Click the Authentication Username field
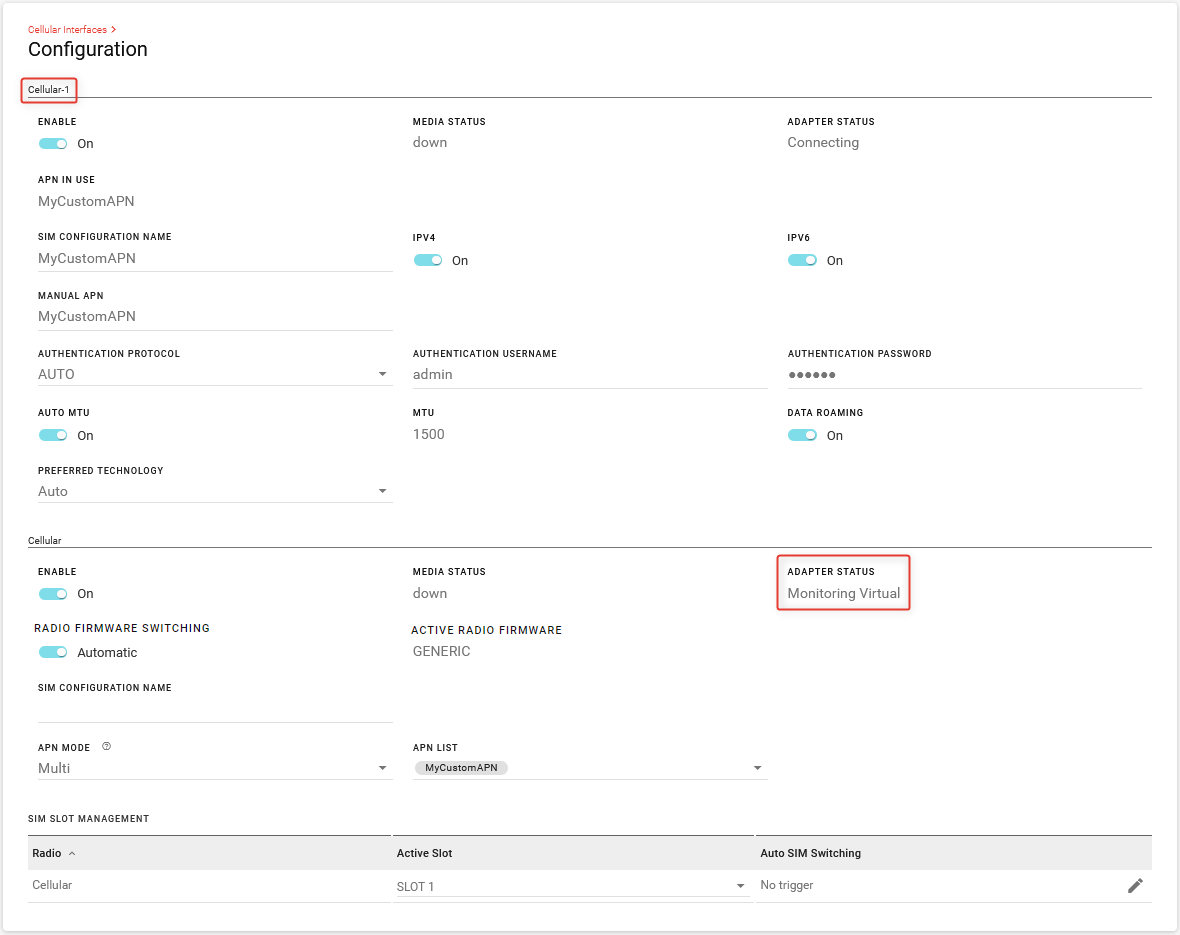1180x935 pixels. (590, 374)
